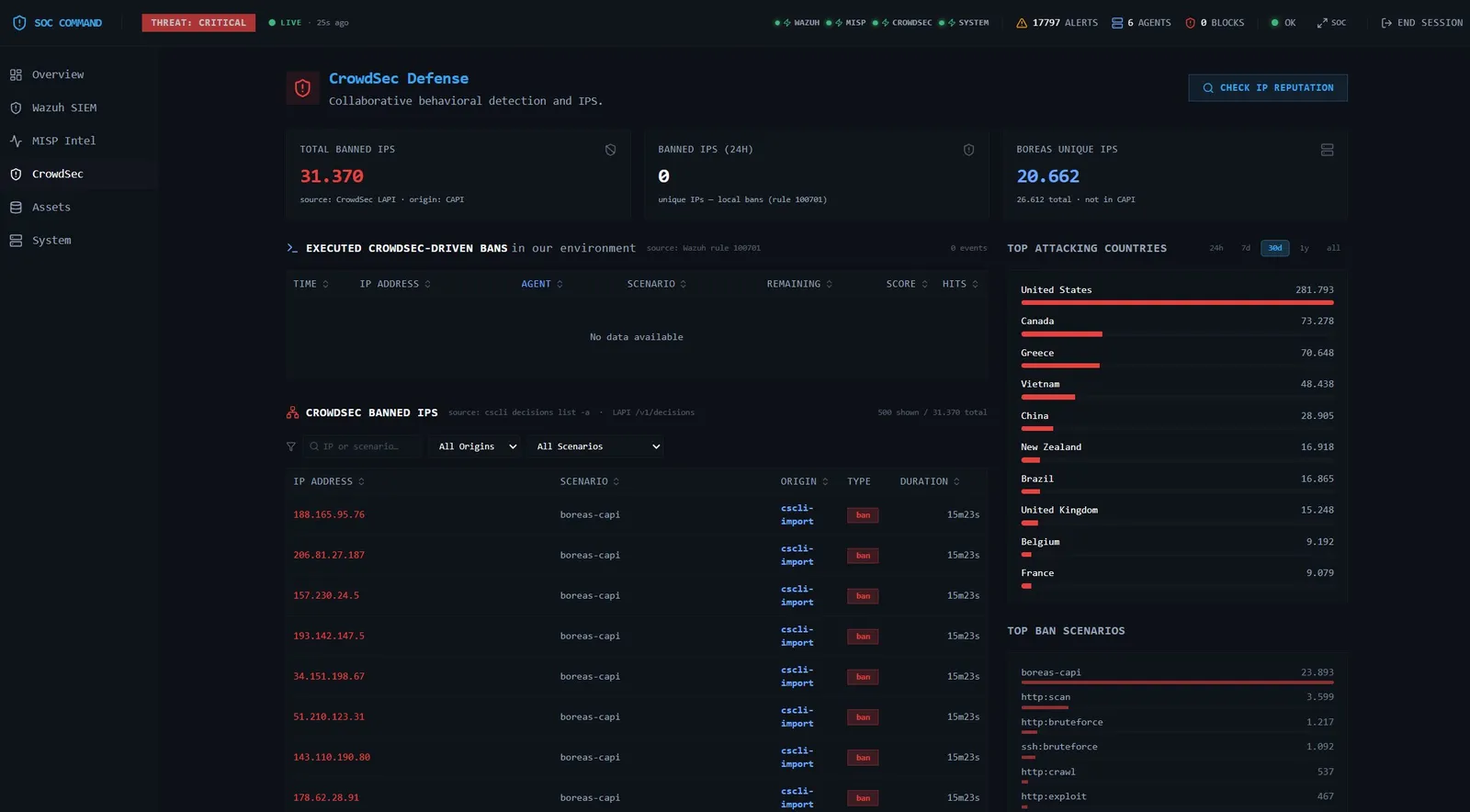
Task: Sort banned IPs list by IP ADDRESS
Action: point(329,482)
